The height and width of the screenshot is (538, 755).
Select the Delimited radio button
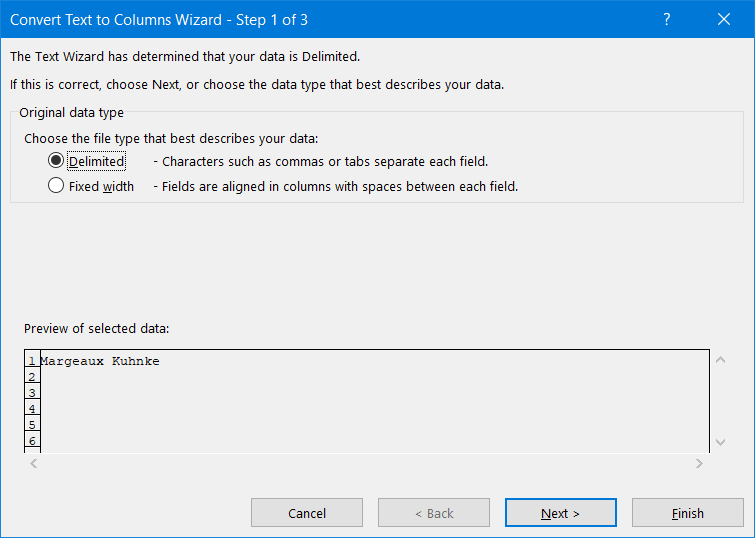56,161
